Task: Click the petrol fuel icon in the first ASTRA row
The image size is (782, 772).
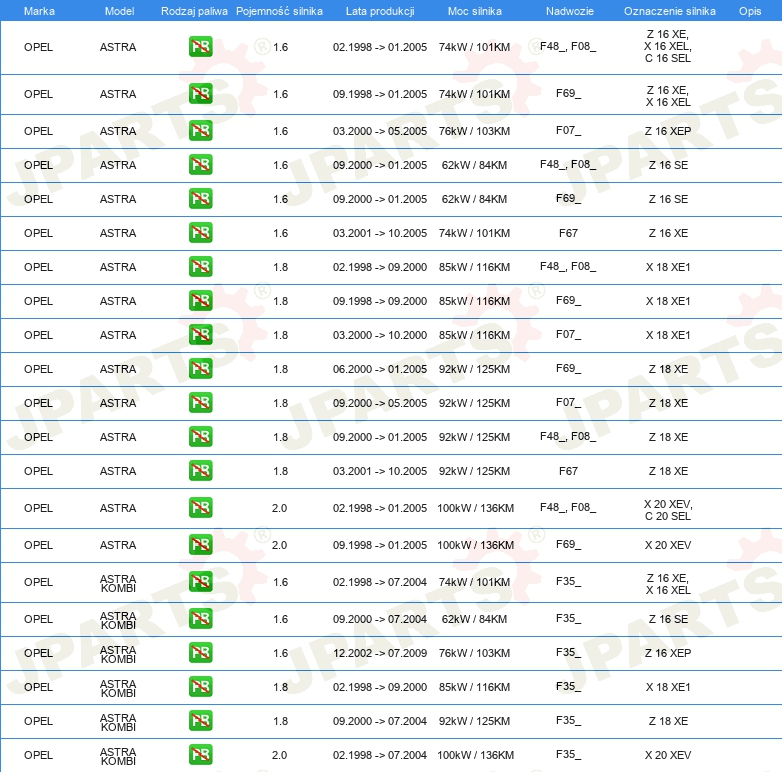Action: tap(200, 47)
